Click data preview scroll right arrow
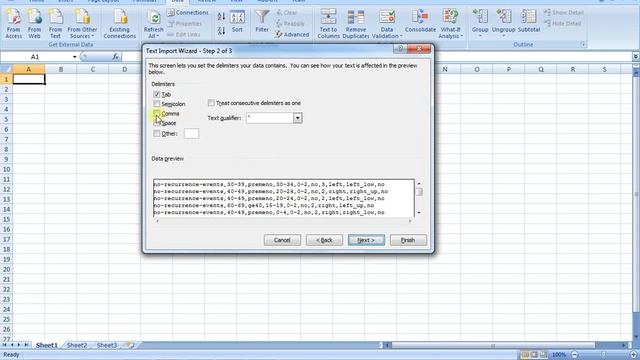 click(x=410, y=221)
